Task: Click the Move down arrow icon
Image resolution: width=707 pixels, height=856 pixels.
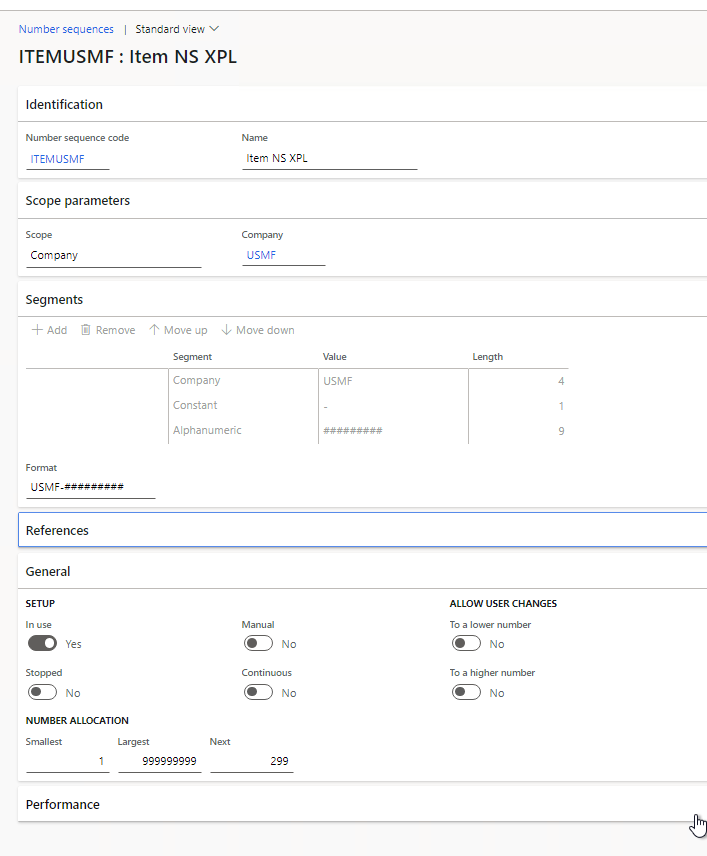Action: [x=226, y=330]
